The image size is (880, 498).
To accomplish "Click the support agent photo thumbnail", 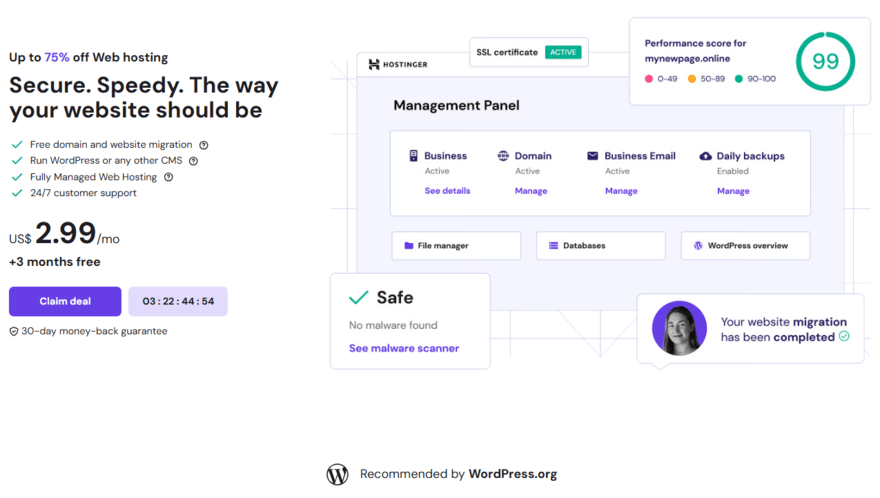I will click(679, 328).
